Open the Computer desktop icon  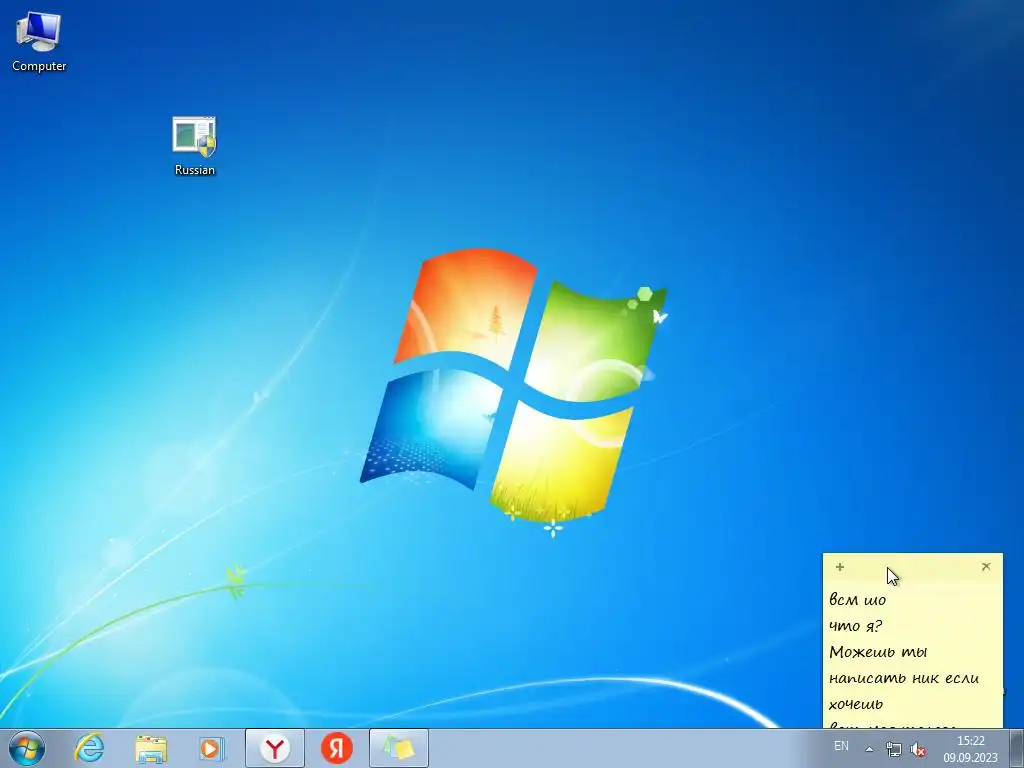39,42
